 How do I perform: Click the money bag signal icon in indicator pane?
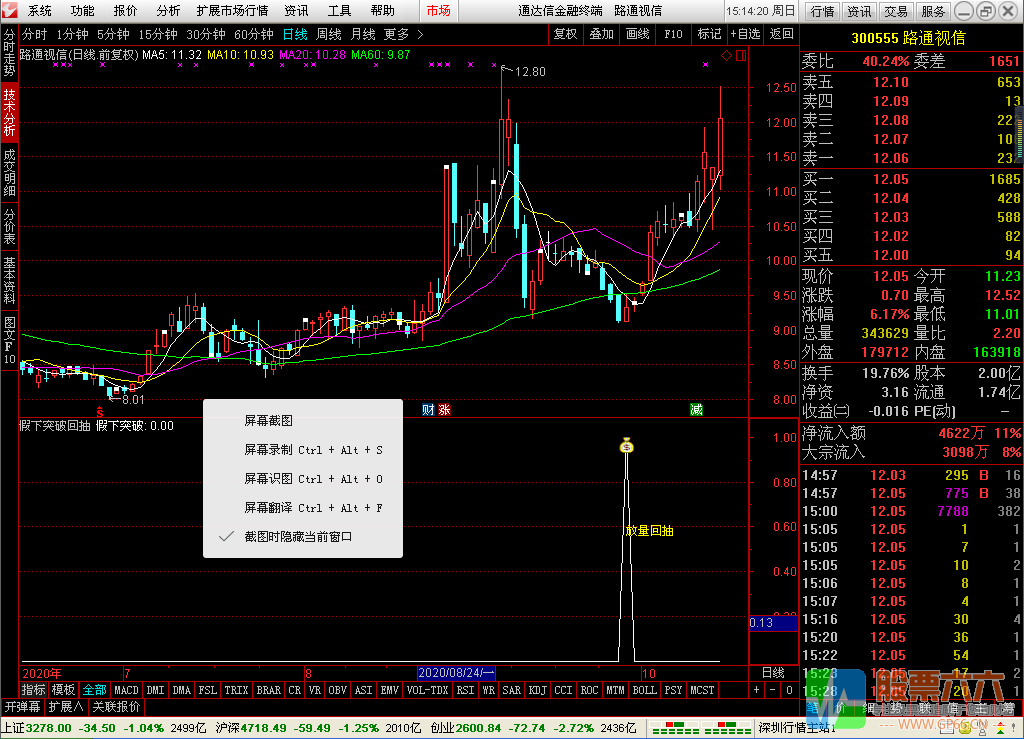tap(627, 445)
